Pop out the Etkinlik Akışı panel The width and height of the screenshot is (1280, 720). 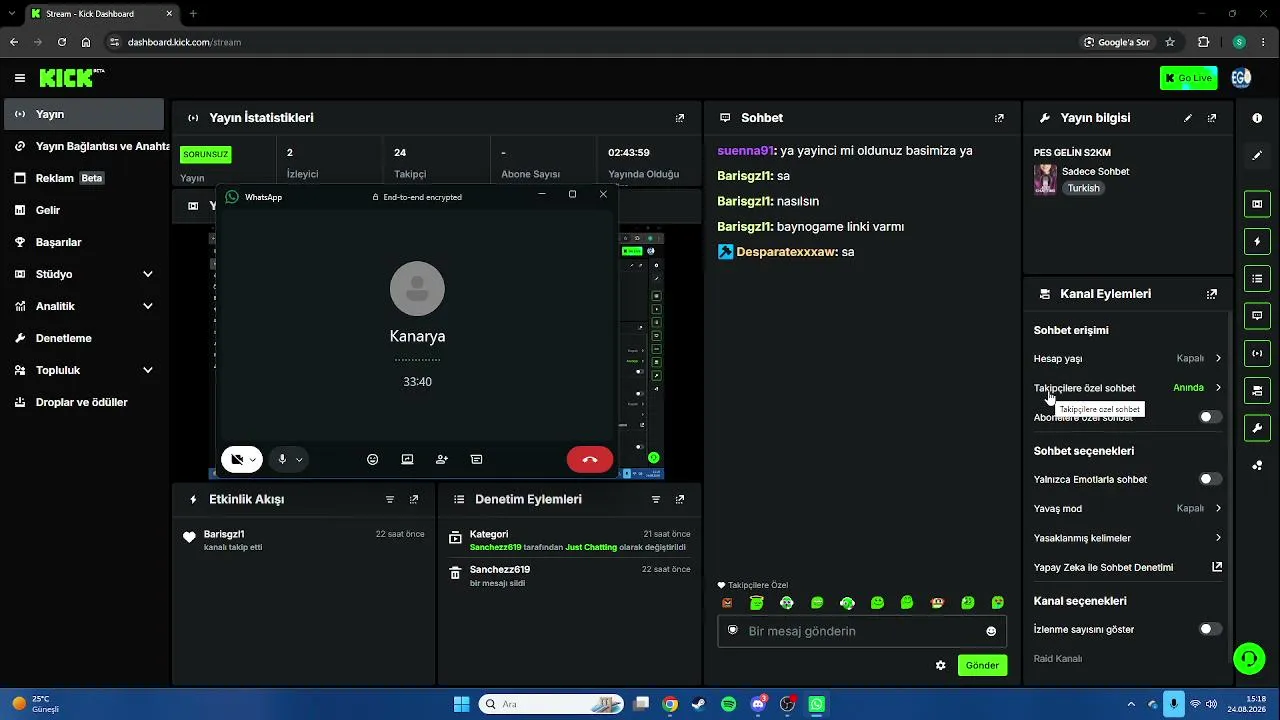click(414, 499)
